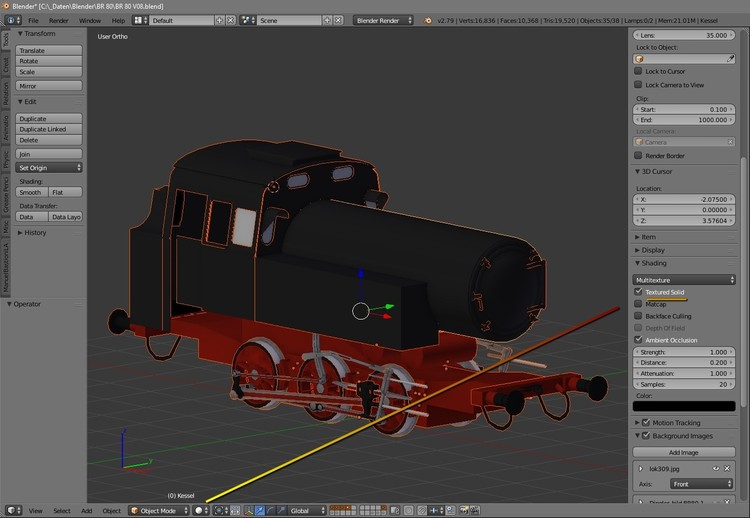
Task: Toggle the snap magnet icon
Action: (422, 510)
